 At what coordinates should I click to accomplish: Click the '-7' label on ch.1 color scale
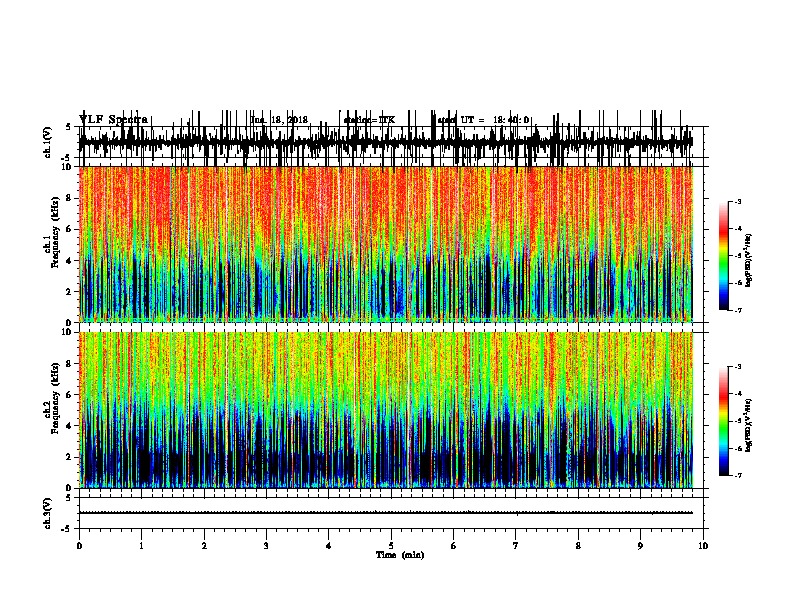737,310
